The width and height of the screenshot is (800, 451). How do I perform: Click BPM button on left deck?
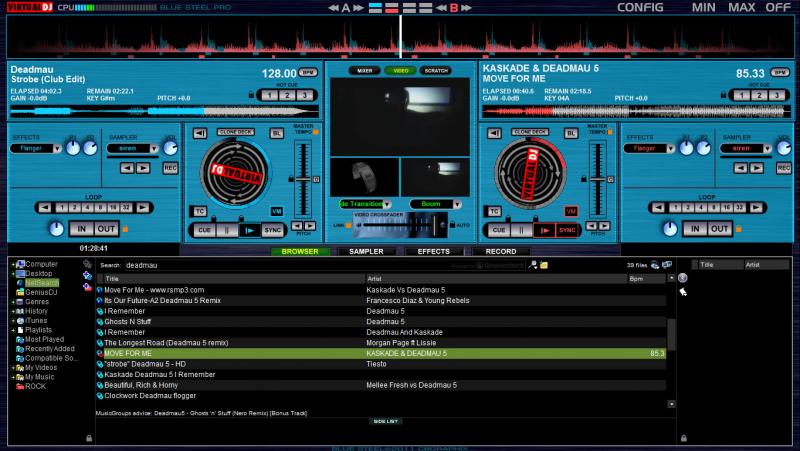pos(308,72)
